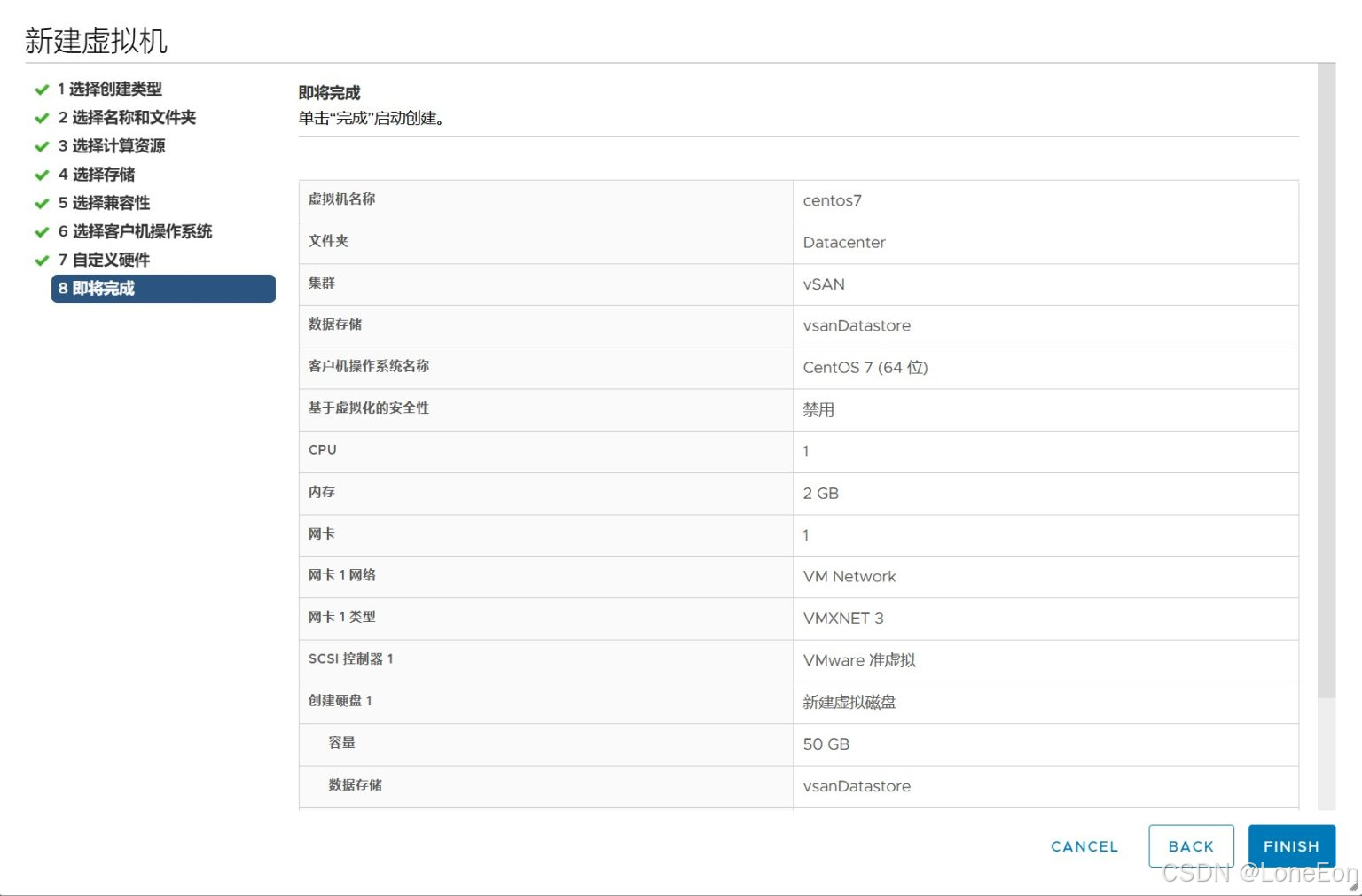Click the dialog resize grip corner
This screenshot has width=1362, height=896.
1353,885
